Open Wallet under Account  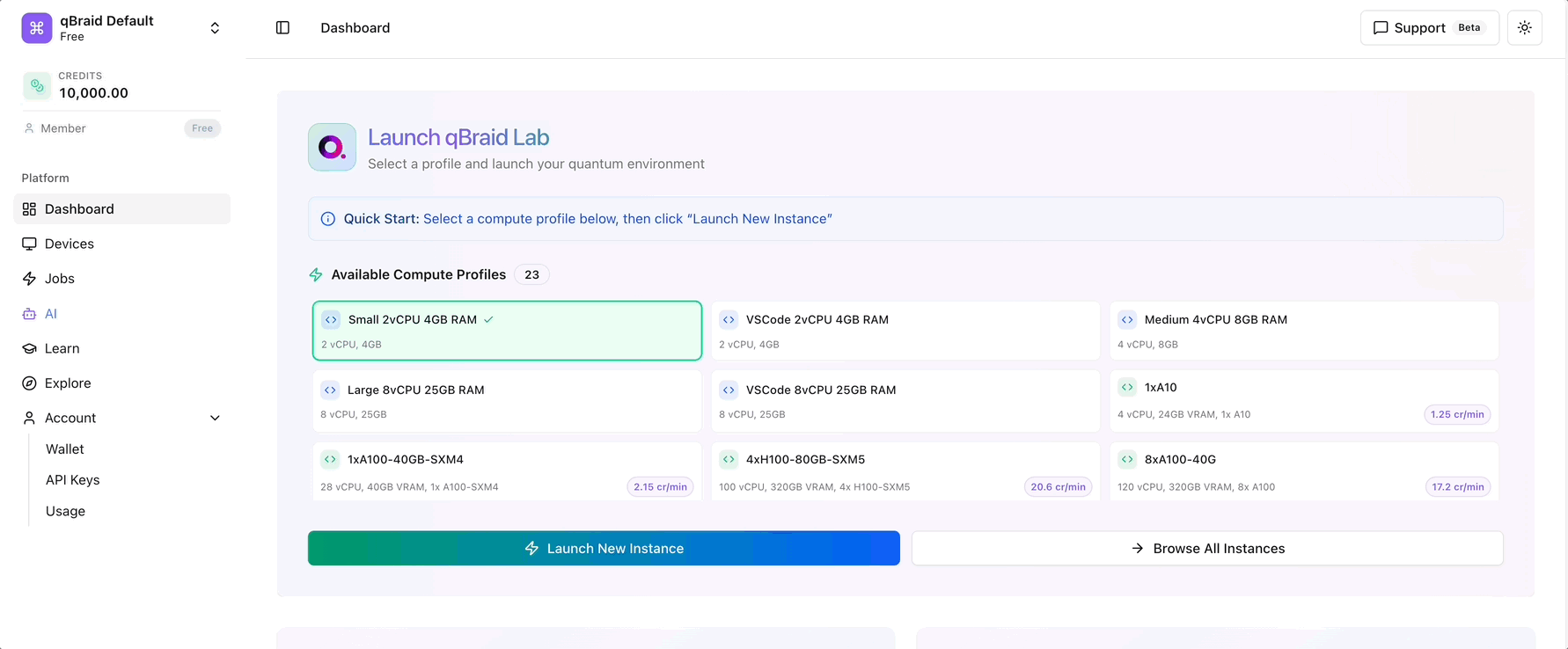click(x=65, y=449)
